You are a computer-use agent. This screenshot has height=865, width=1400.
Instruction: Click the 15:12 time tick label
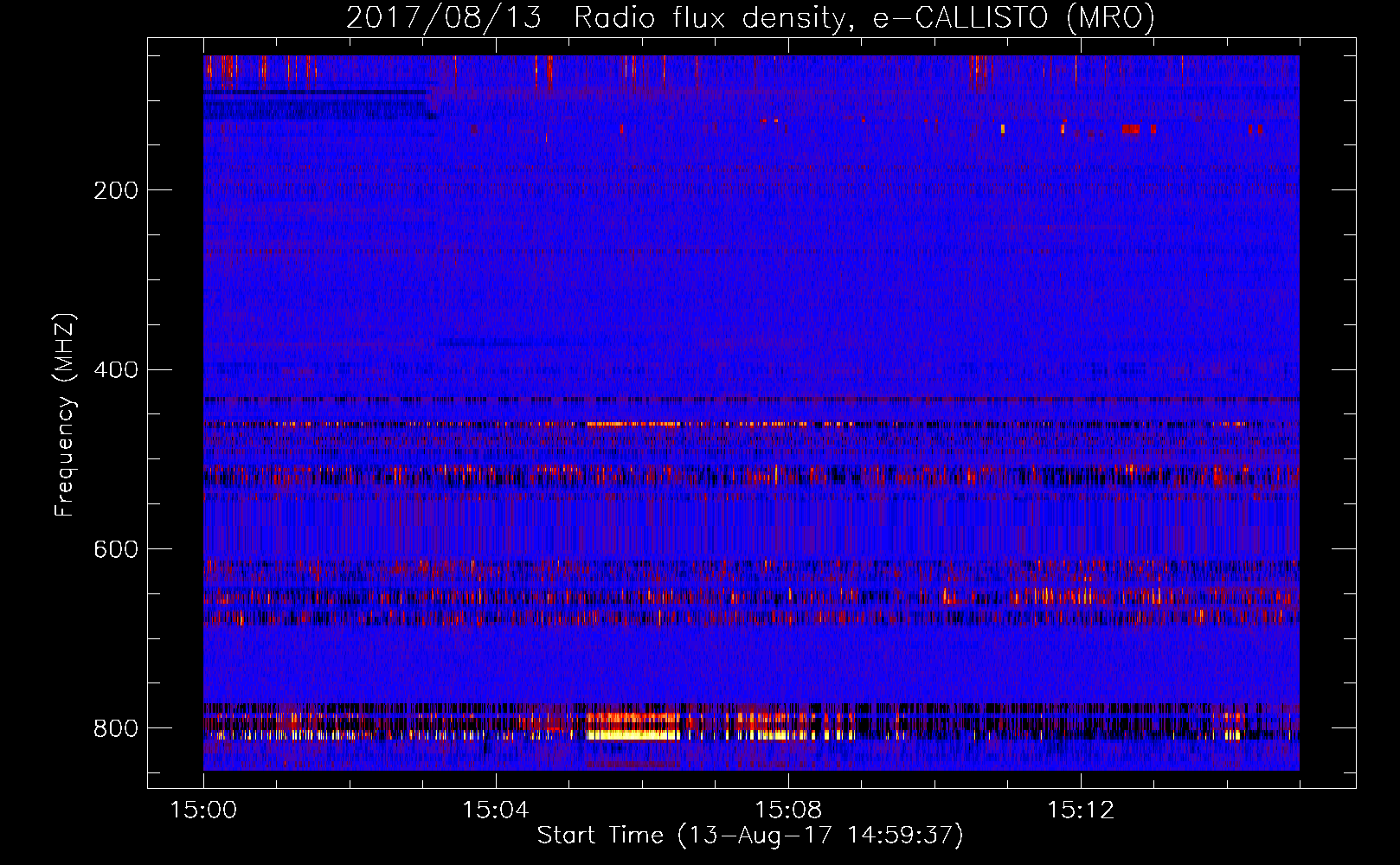tap(1081, 811)
